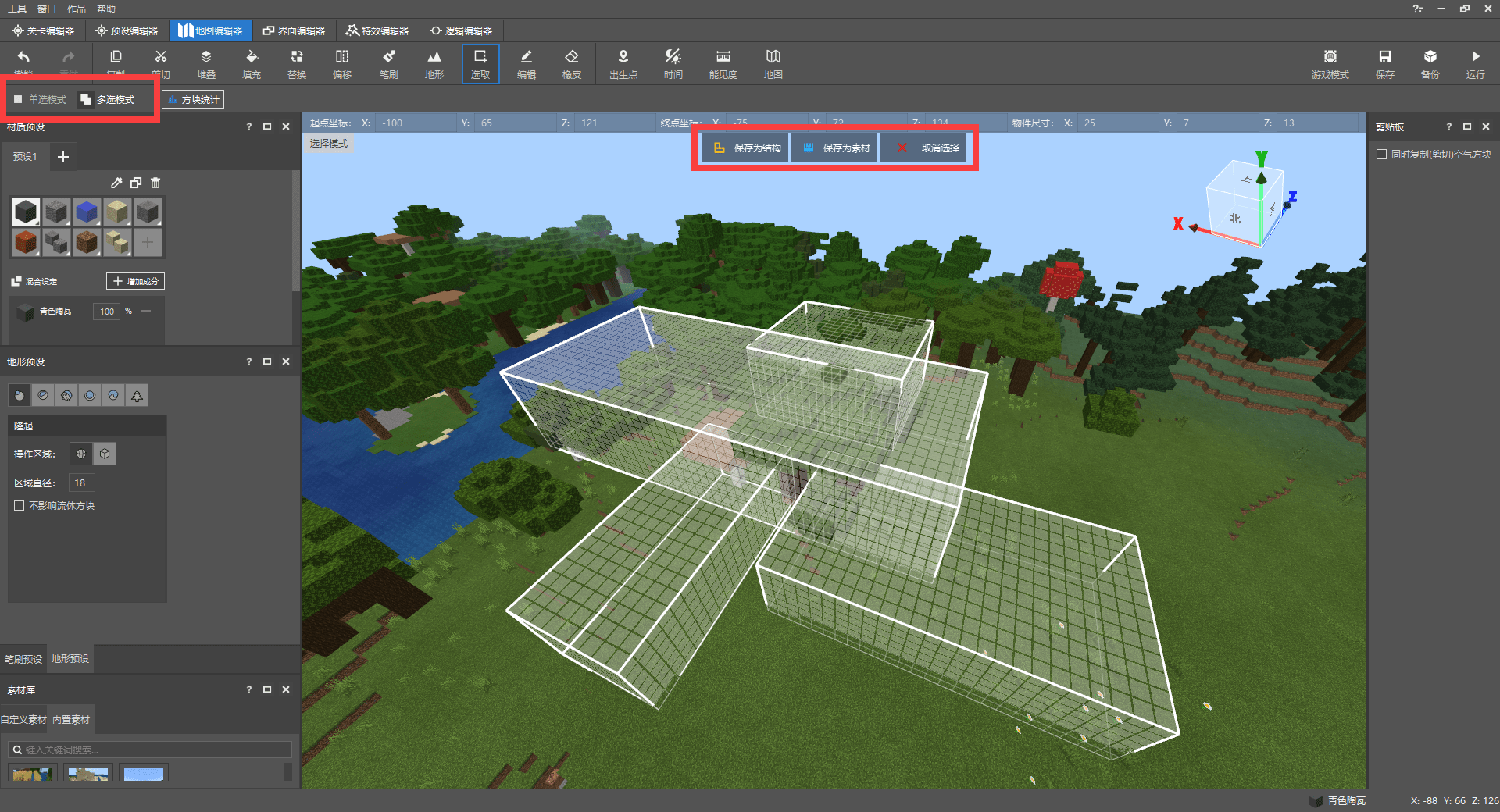Click the scissors cut tool
The image size is (1500, 812).
tap(161, 57)
